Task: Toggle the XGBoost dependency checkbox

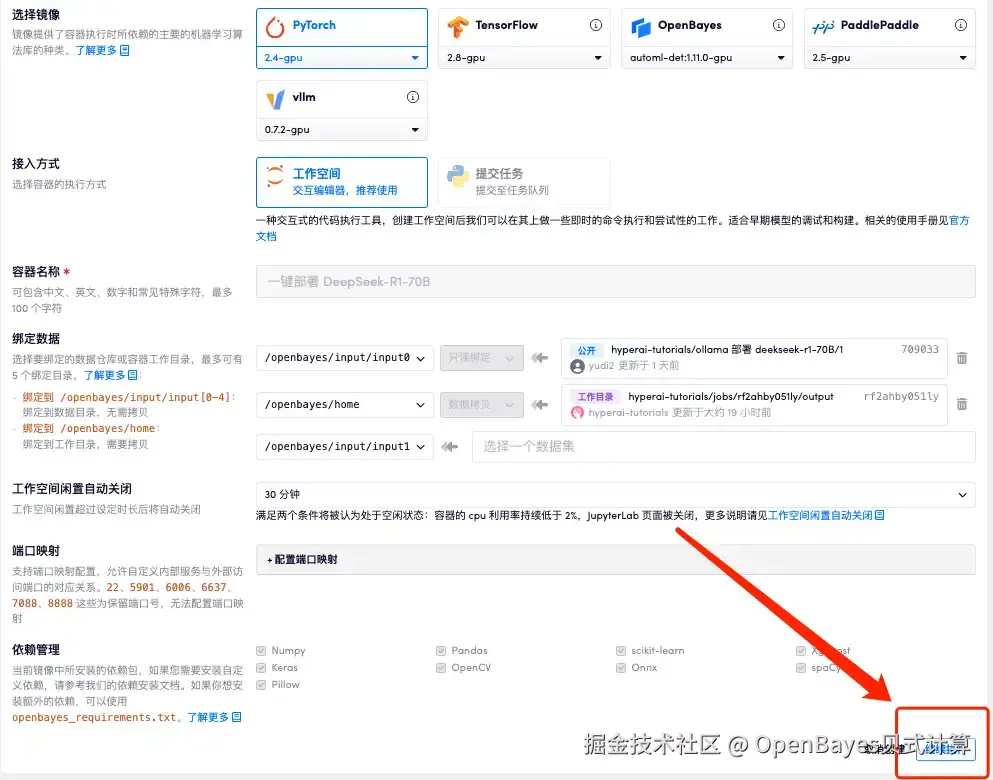Action: (800, 651)
